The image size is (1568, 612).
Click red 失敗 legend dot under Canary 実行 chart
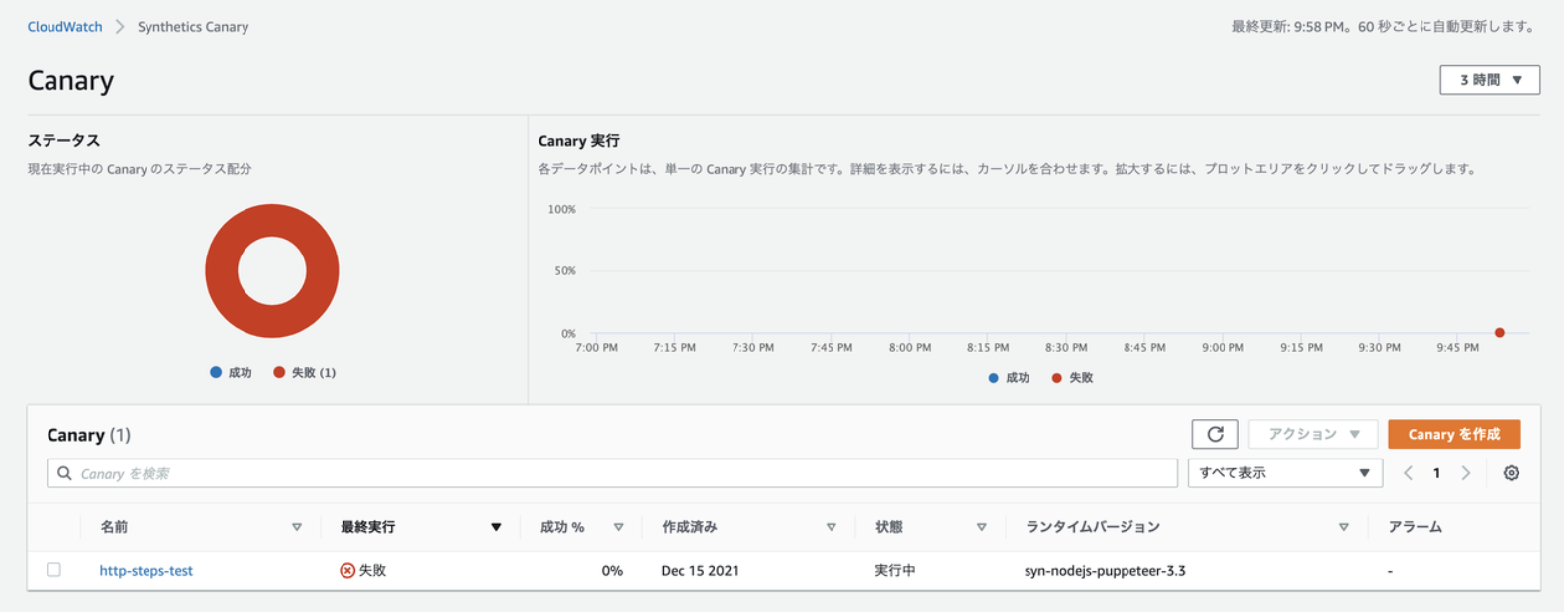click(1056, 378)
